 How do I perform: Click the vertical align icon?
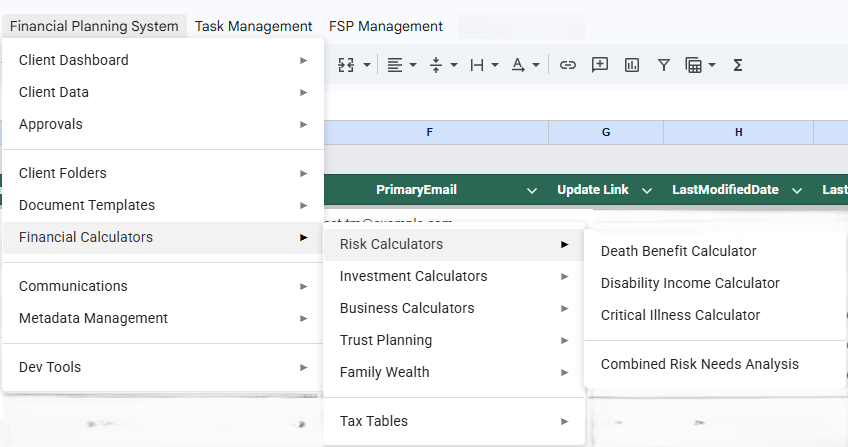[436, 65]
